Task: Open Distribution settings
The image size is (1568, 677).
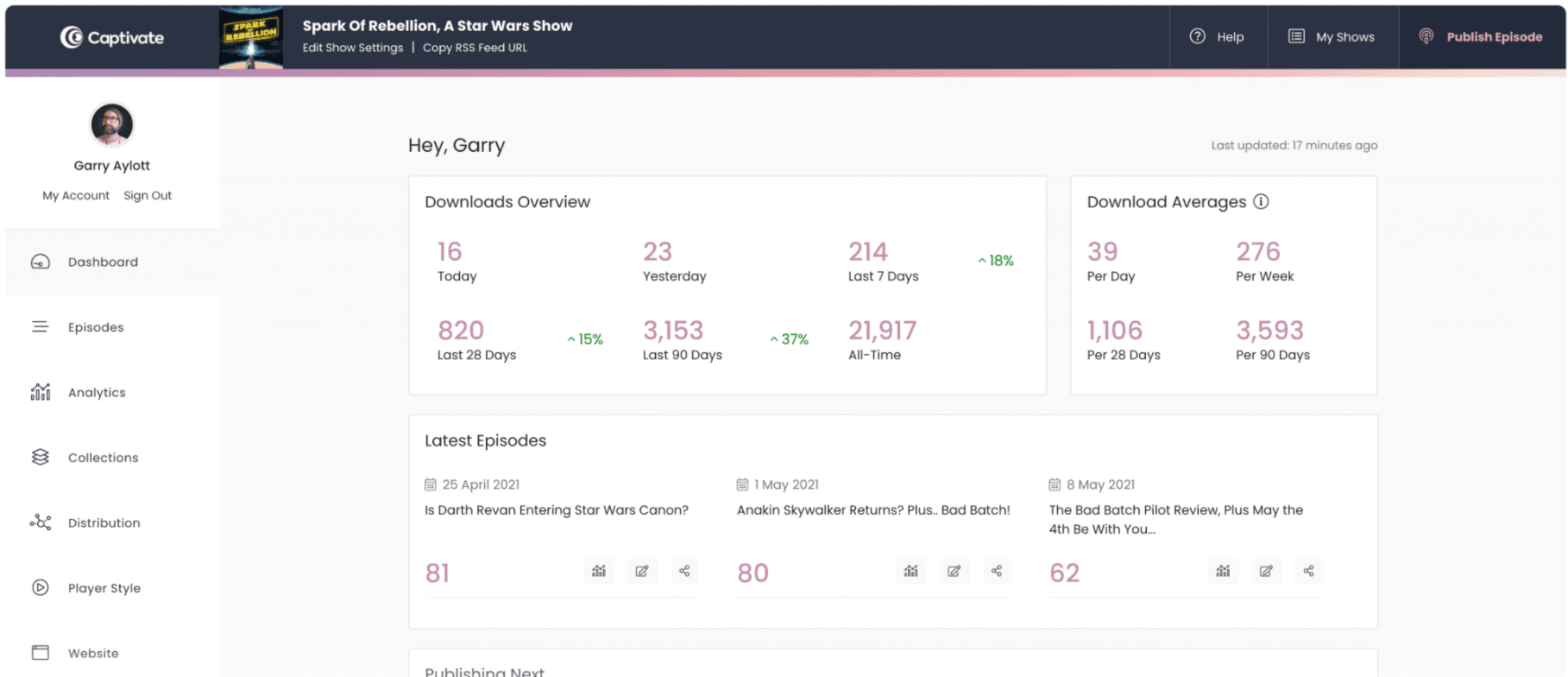Action: click(x=104, y=523)
